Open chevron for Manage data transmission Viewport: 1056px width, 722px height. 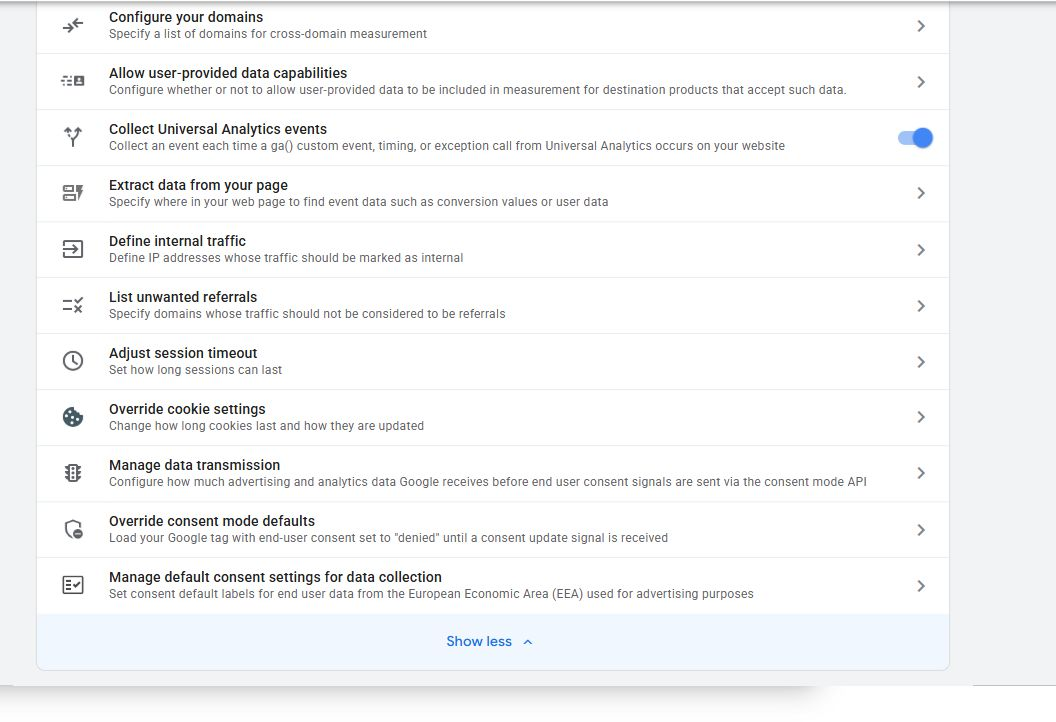pos(921,473)
